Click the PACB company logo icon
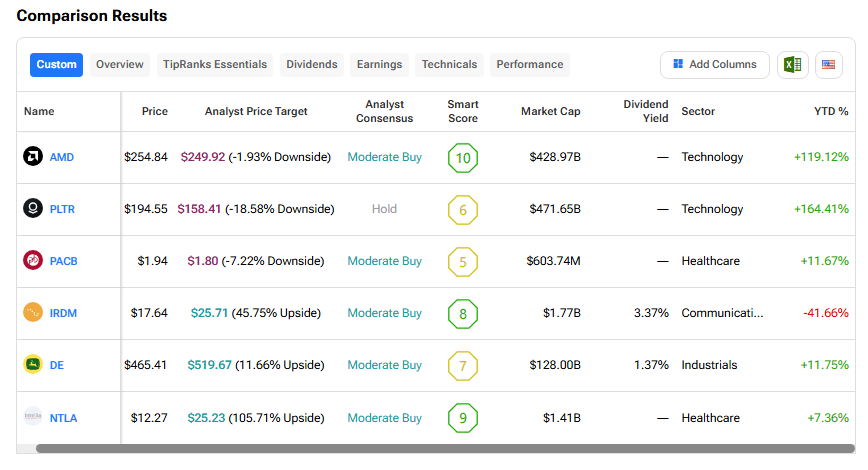The width and height of the screenshot is (868, 470). click(33, 261)
